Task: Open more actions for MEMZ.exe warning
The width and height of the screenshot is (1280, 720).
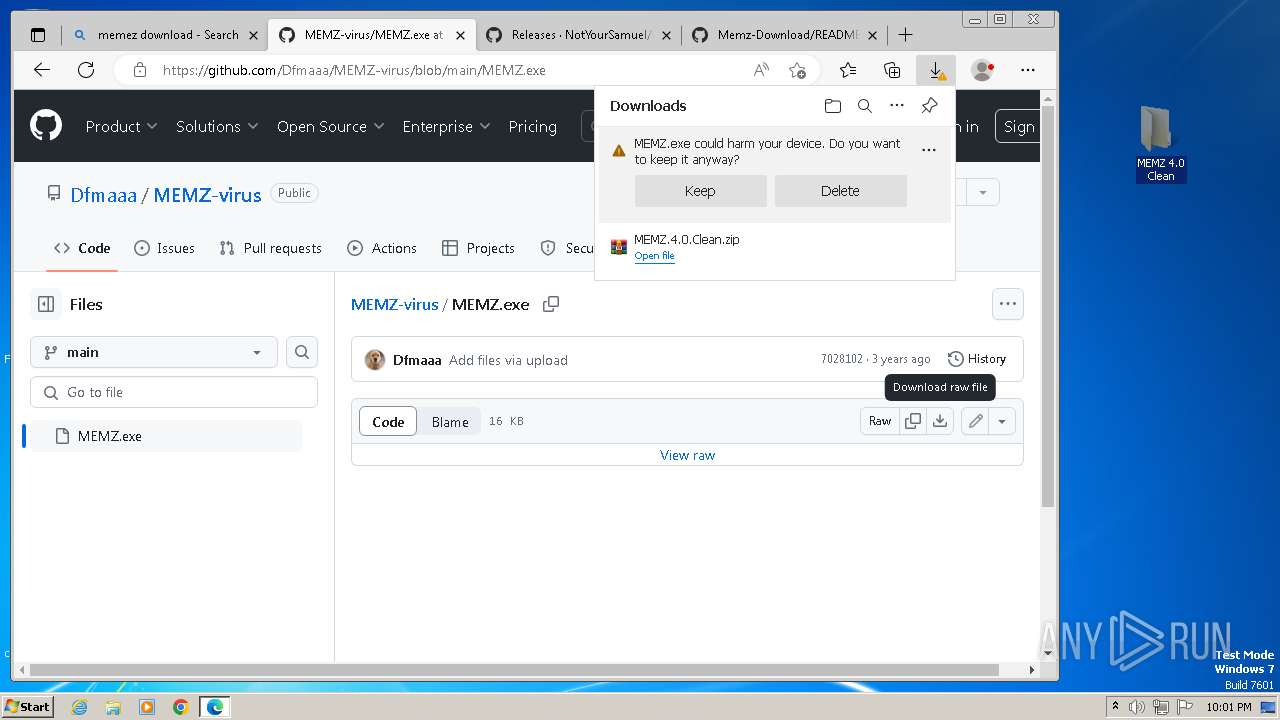Action: click(x=929, y=151)
